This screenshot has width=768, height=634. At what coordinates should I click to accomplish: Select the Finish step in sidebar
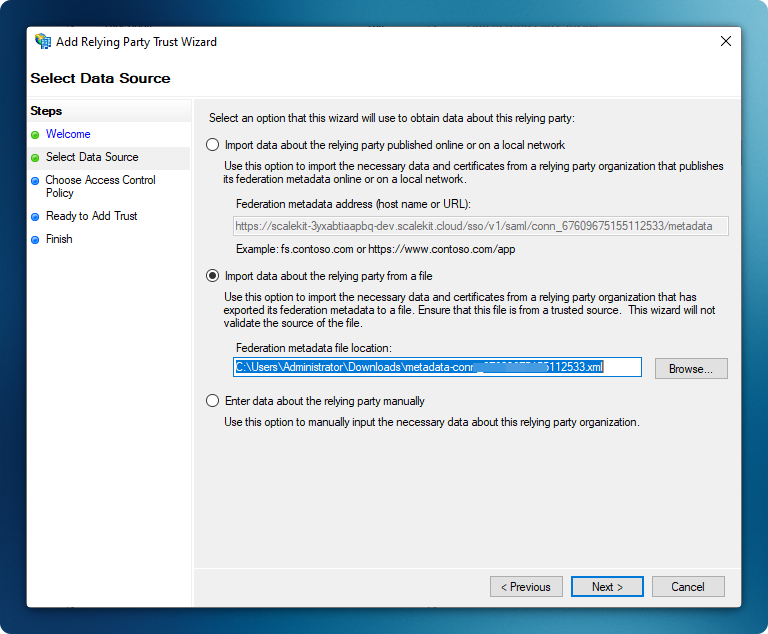coord(59,239)
